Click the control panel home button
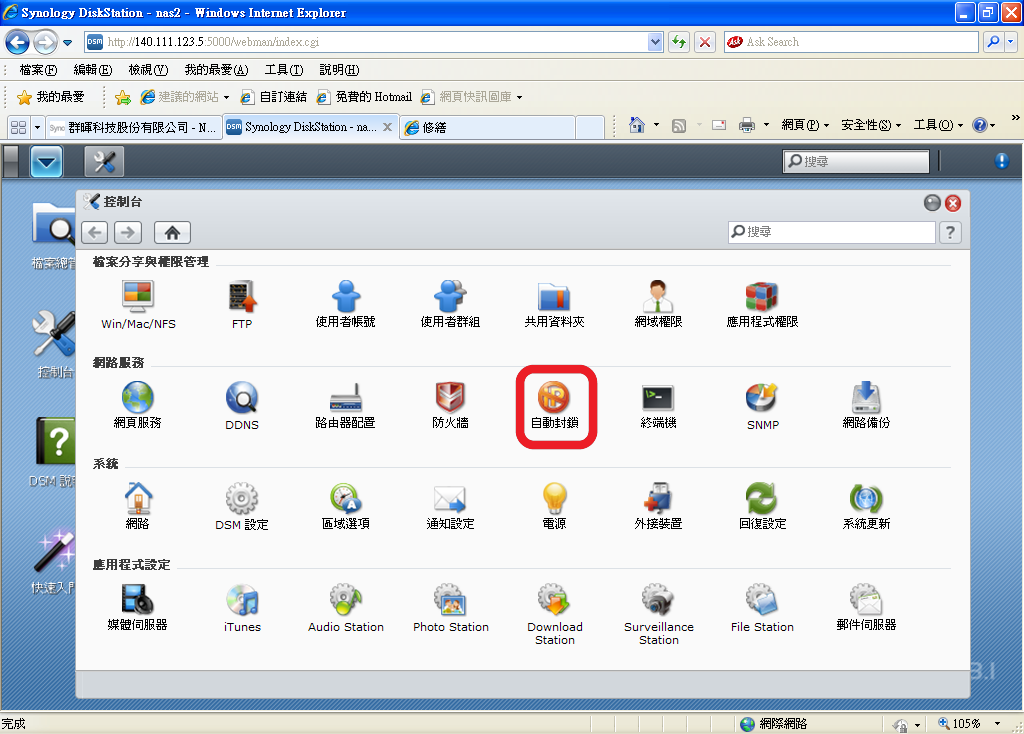 coord(172,232)
